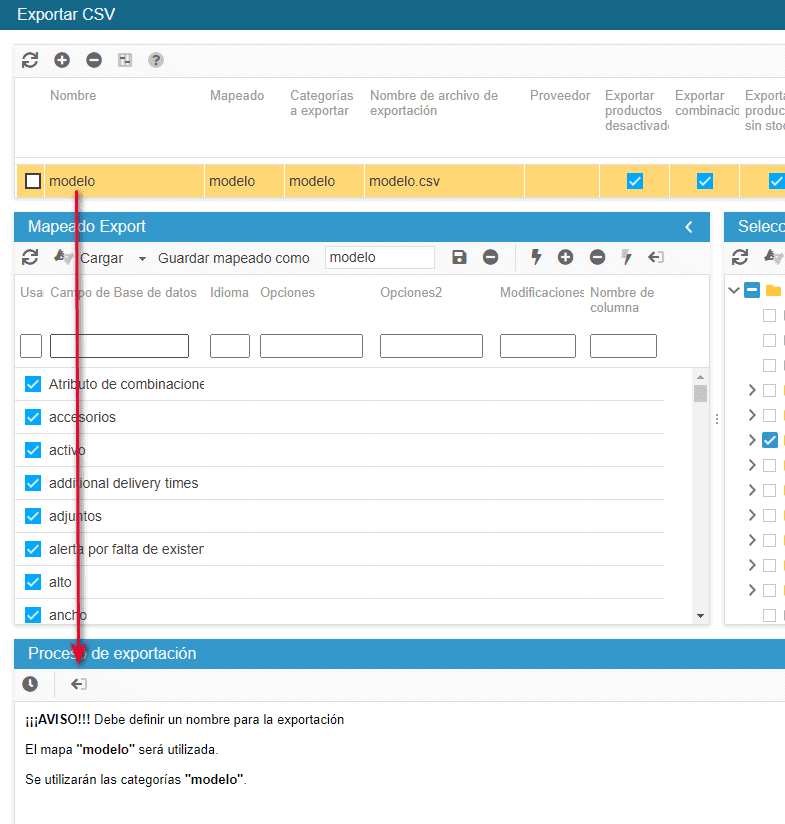
Task: Delete the saved mapping with the minus icon
Action: pos(491,257)
